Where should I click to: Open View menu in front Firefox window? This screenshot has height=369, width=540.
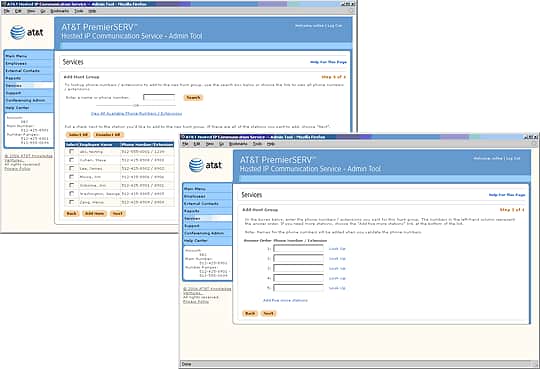pyautogui.click(x=209, y=144)
